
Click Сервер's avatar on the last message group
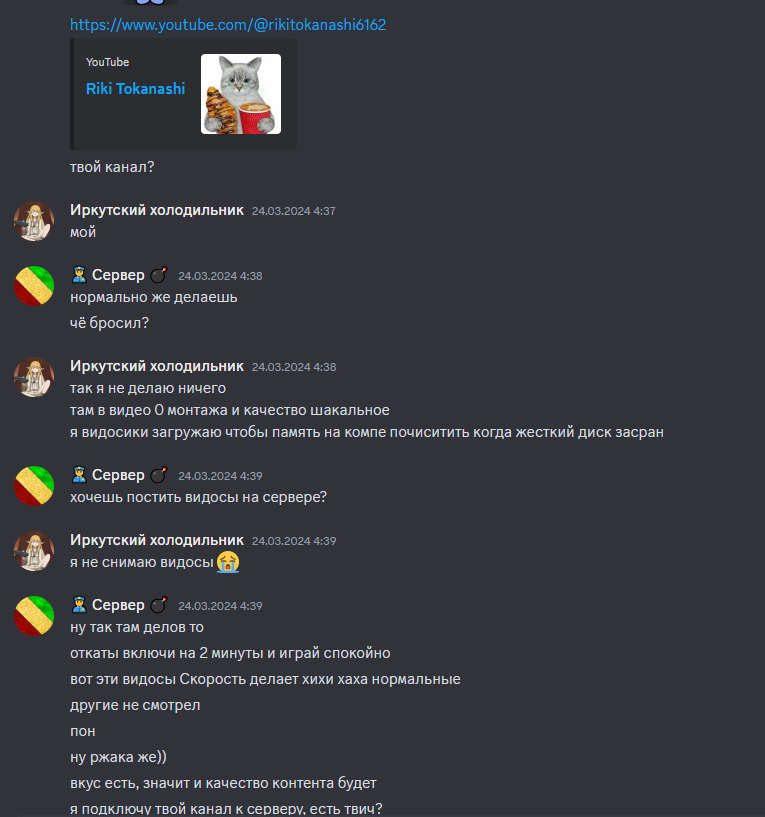click(x=34, y=616)
